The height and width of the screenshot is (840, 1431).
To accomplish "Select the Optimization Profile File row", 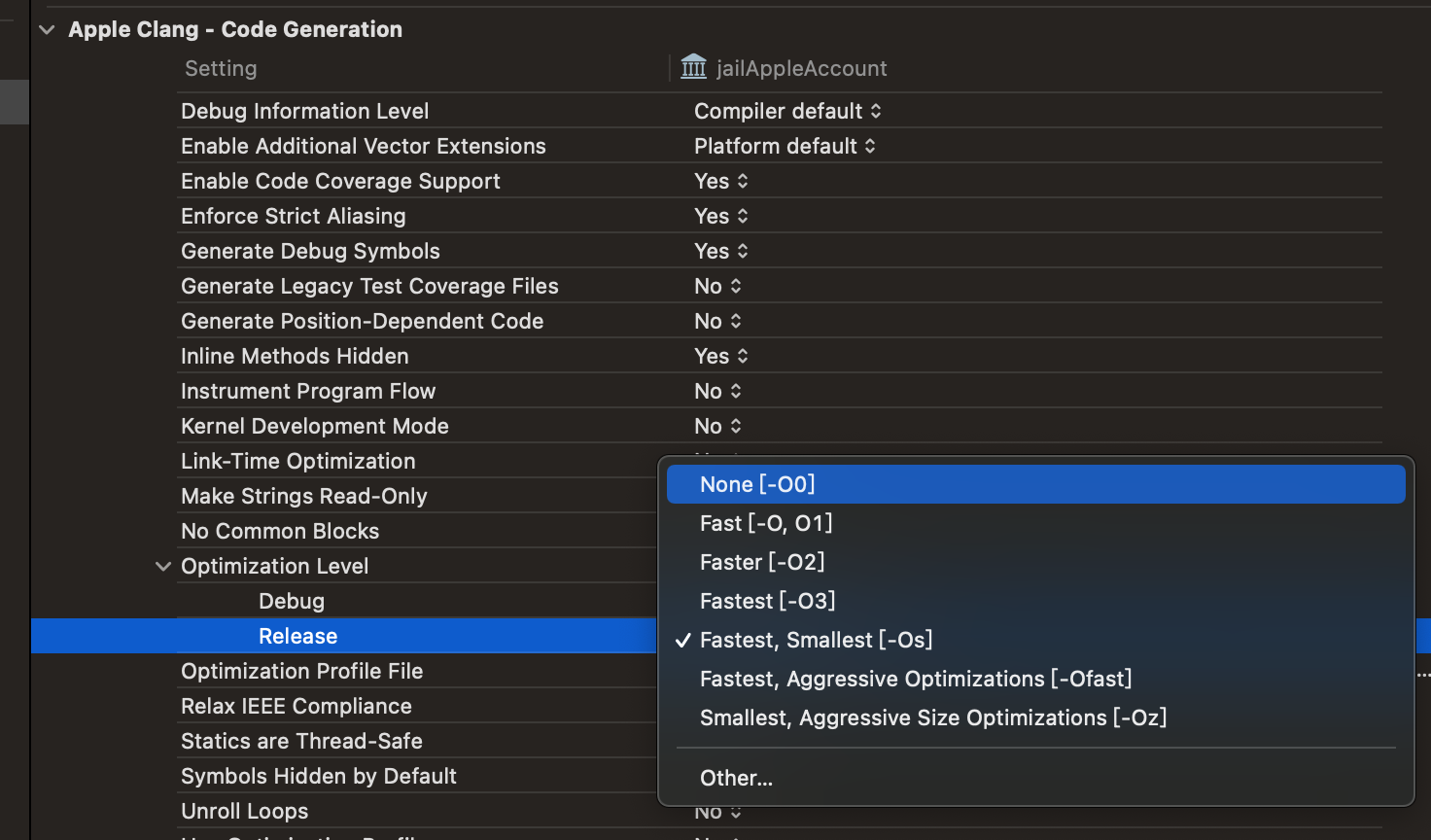I will (x=302, y=671).
